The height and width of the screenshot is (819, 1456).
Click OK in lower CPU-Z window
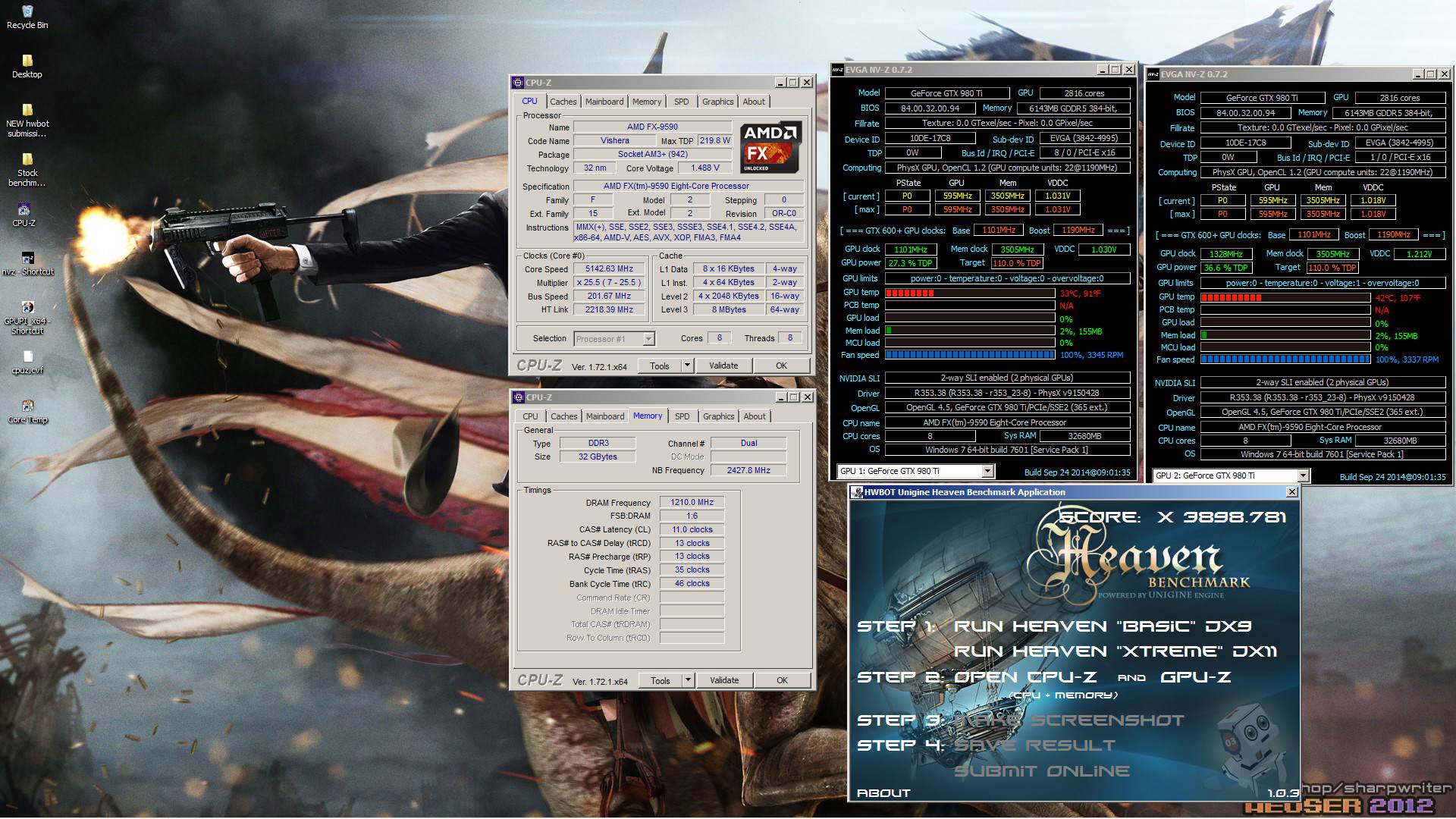click(x=783, y=680)
